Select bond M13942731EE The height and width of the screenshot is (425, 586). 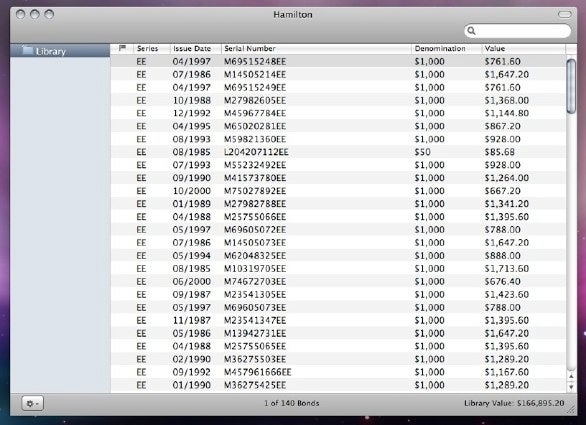(338, 333)
